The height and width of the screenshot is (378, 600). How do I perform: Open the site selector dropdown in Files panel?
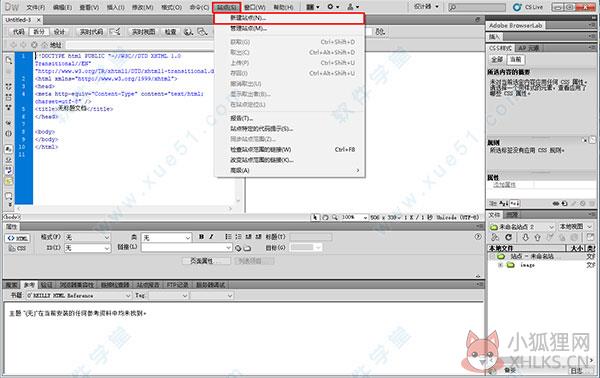click(522, 227)
